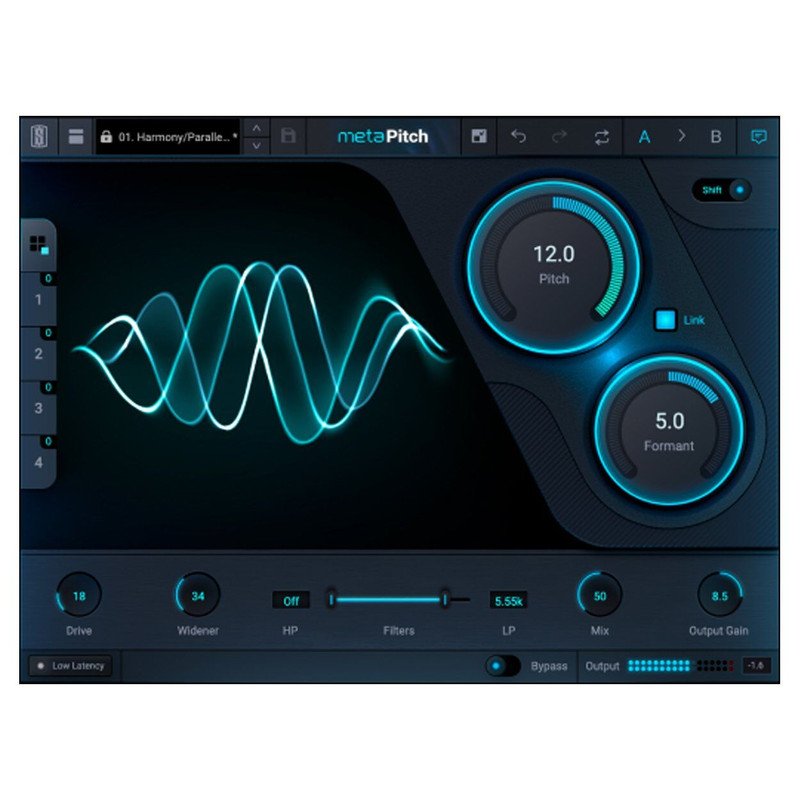Click the Slate Digital logo icon
800x800 pixels.
(39, 137)
